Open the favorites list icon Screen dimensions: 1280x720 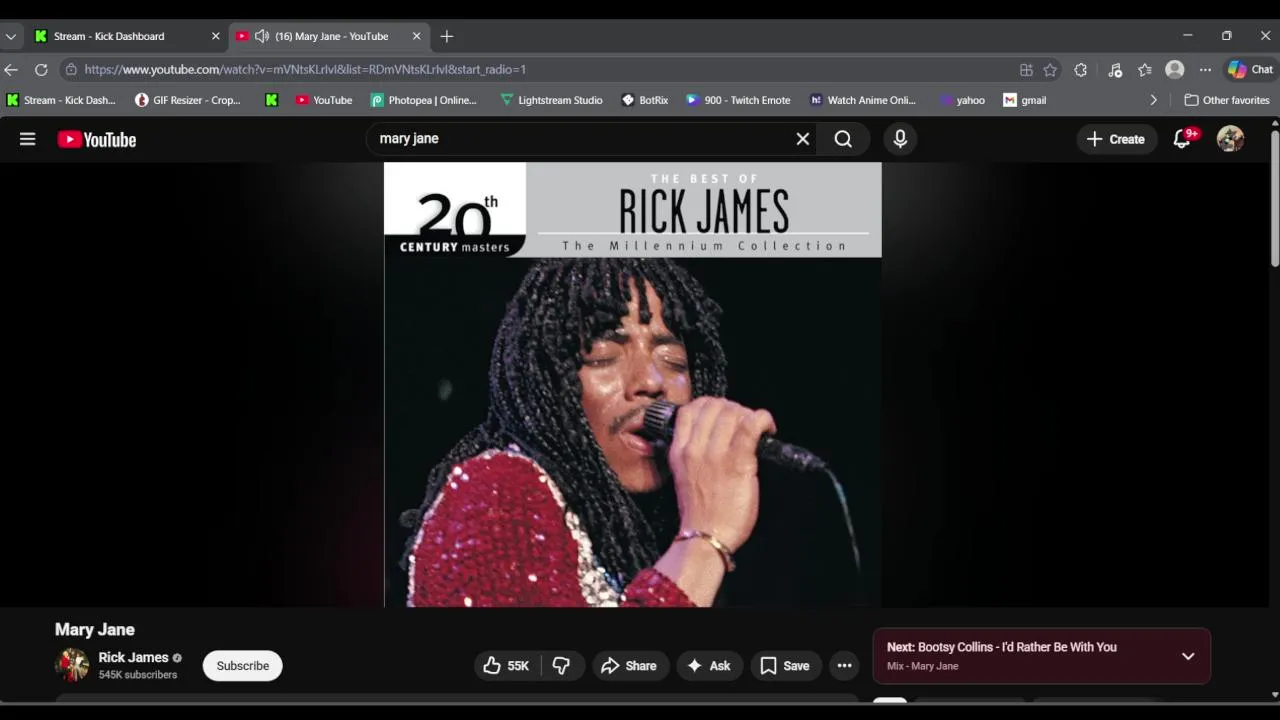click(x=1145, y=70)
